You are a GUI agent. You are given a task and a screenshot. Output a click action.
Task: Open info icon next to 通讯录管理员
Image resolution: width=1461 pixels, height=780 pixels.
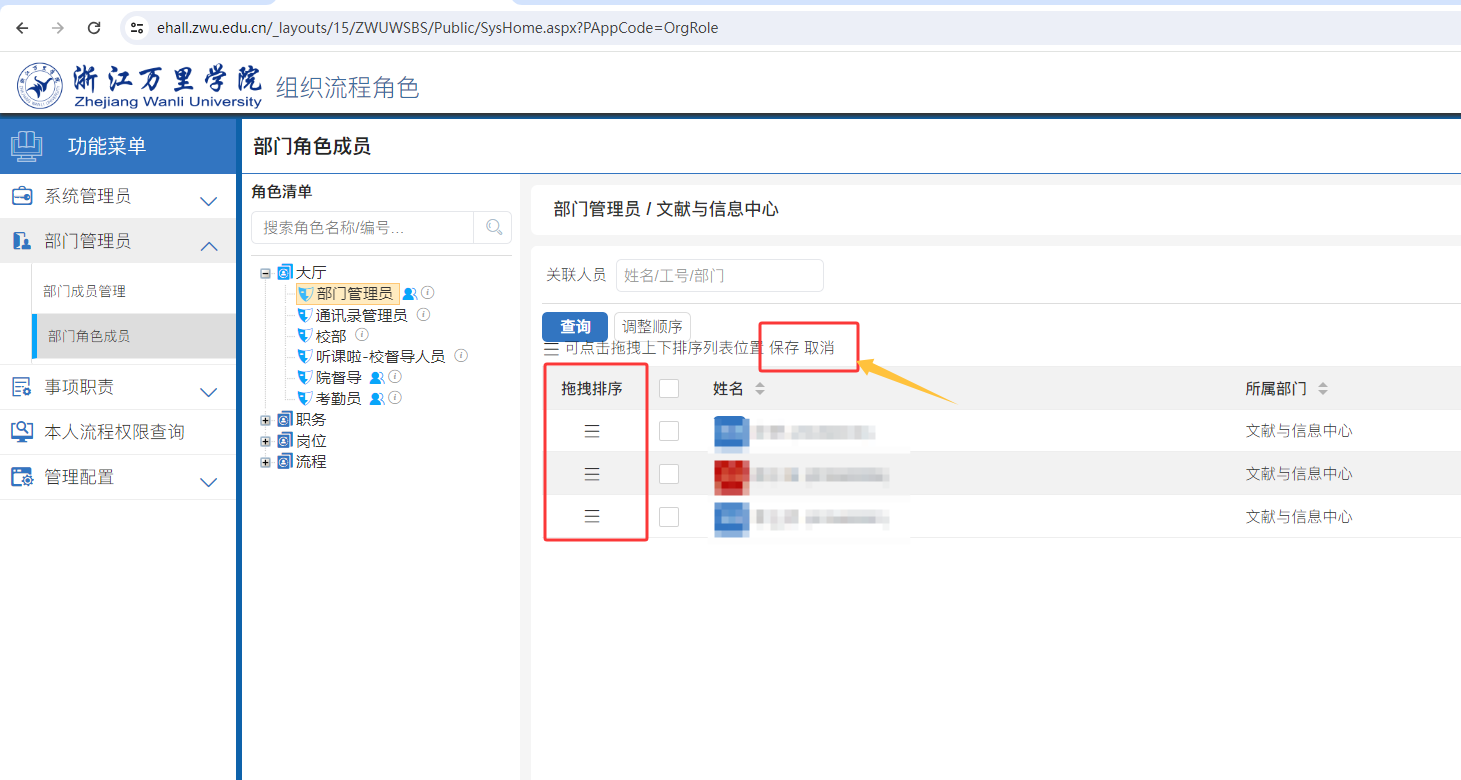coord(423,315)
